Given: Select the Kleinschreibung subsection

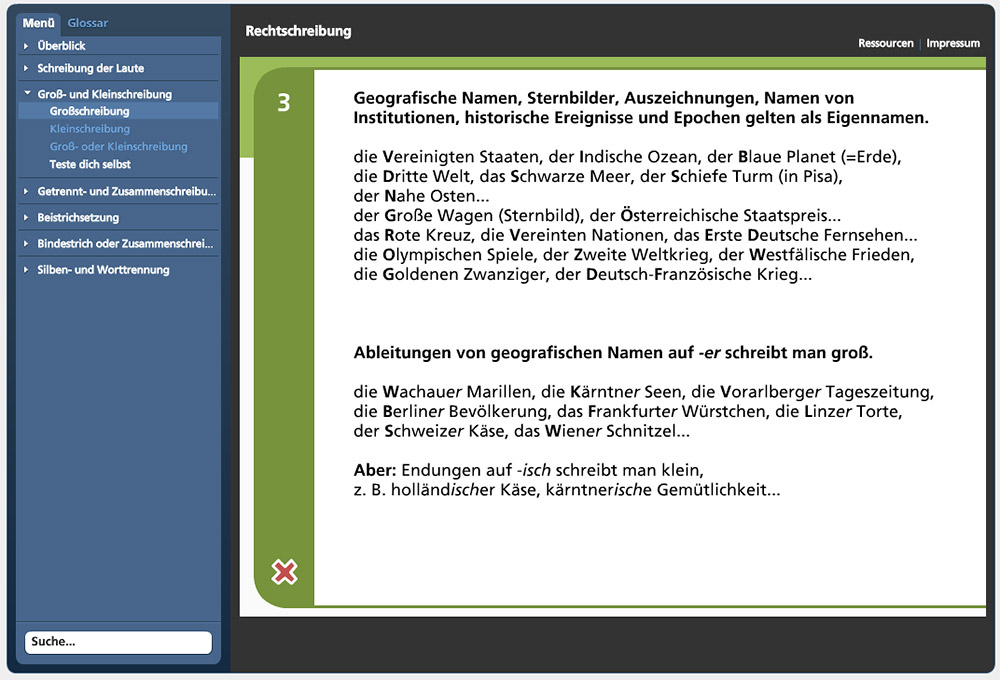Looking at the screenshot, I should [x=90, y=129].
